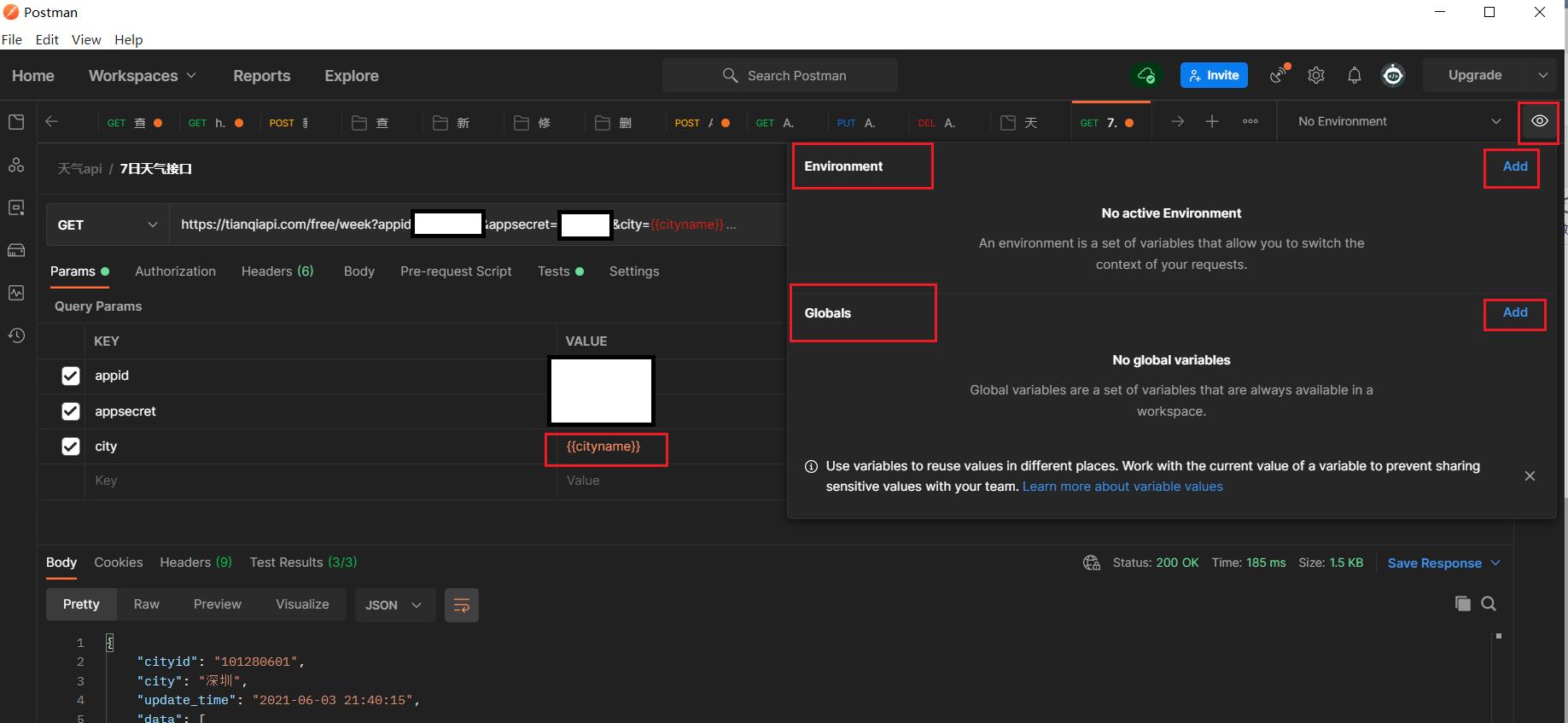Image resolution: width=1568 pixels, height=723 pixels.
Task: Click the forward arrow next to tabs
Action: pyautogui.click(x=1177, y=121)
